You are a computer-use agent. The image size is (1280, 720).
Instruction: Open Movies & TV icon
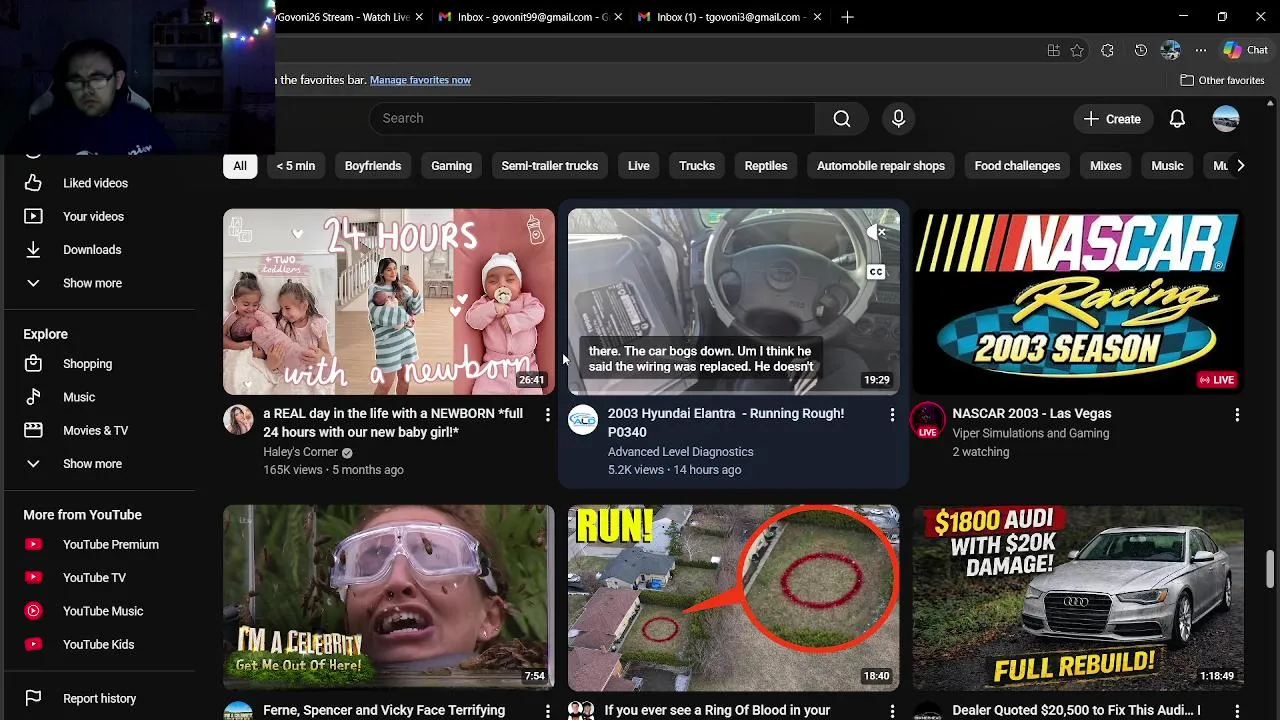click(33, 430)
